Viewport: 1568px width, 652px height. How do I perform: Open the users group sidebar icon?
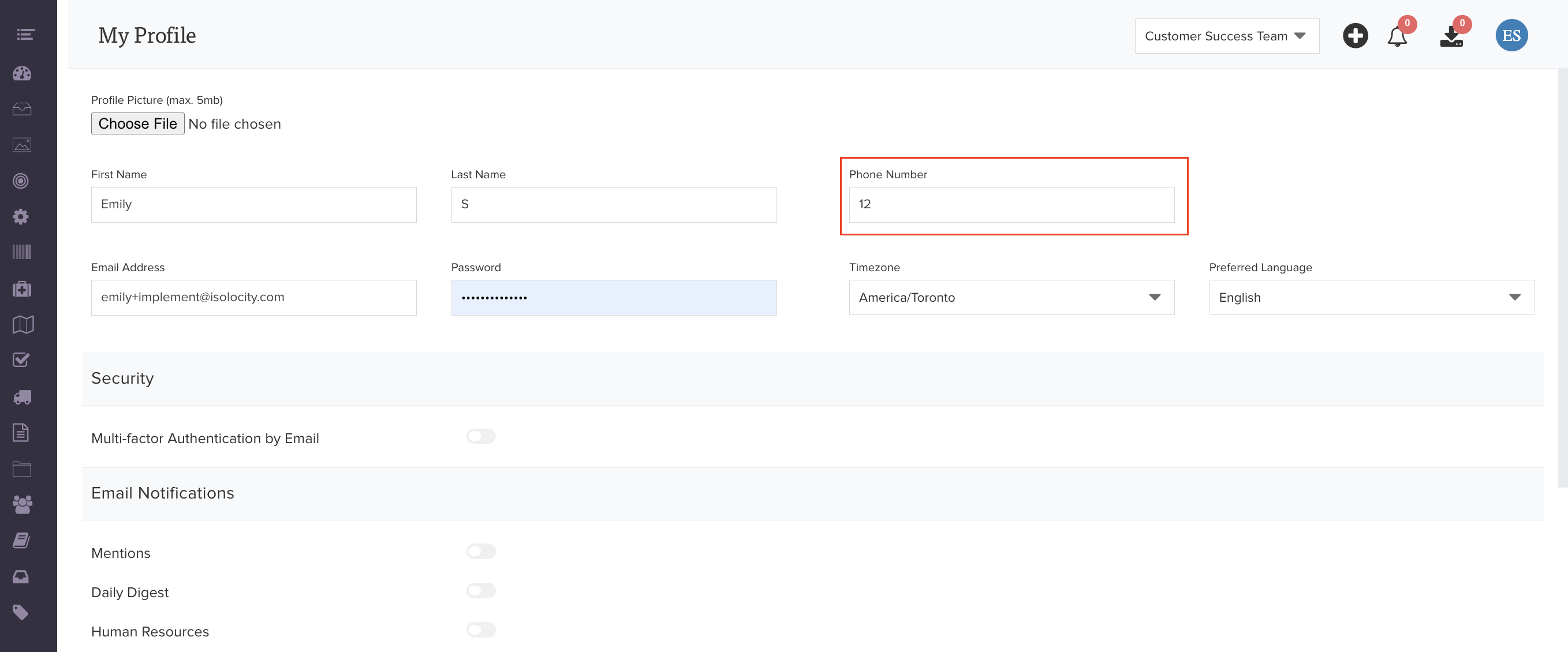click(x=22, y=504)
